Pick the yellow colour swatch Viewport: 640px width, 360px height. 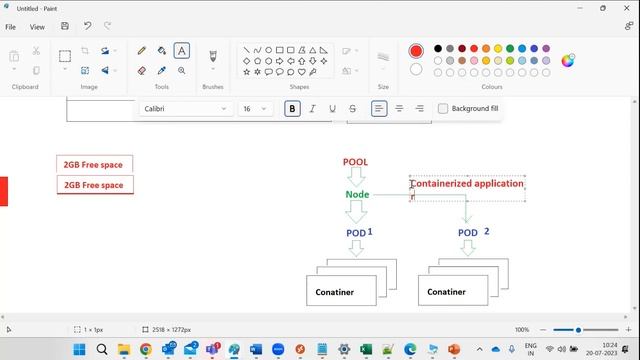click(x=498, y=49)
